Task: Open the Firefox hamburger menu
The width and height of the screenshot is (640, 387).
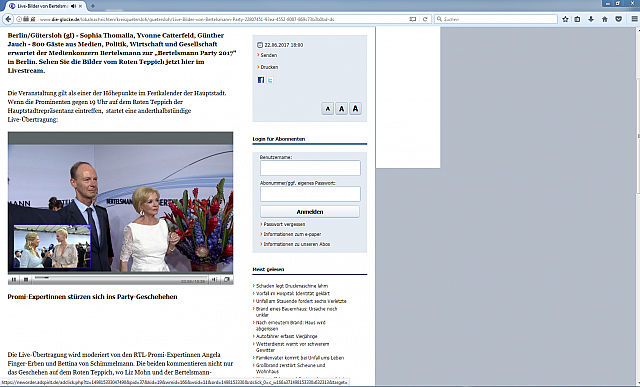Action: pos(634,19)
